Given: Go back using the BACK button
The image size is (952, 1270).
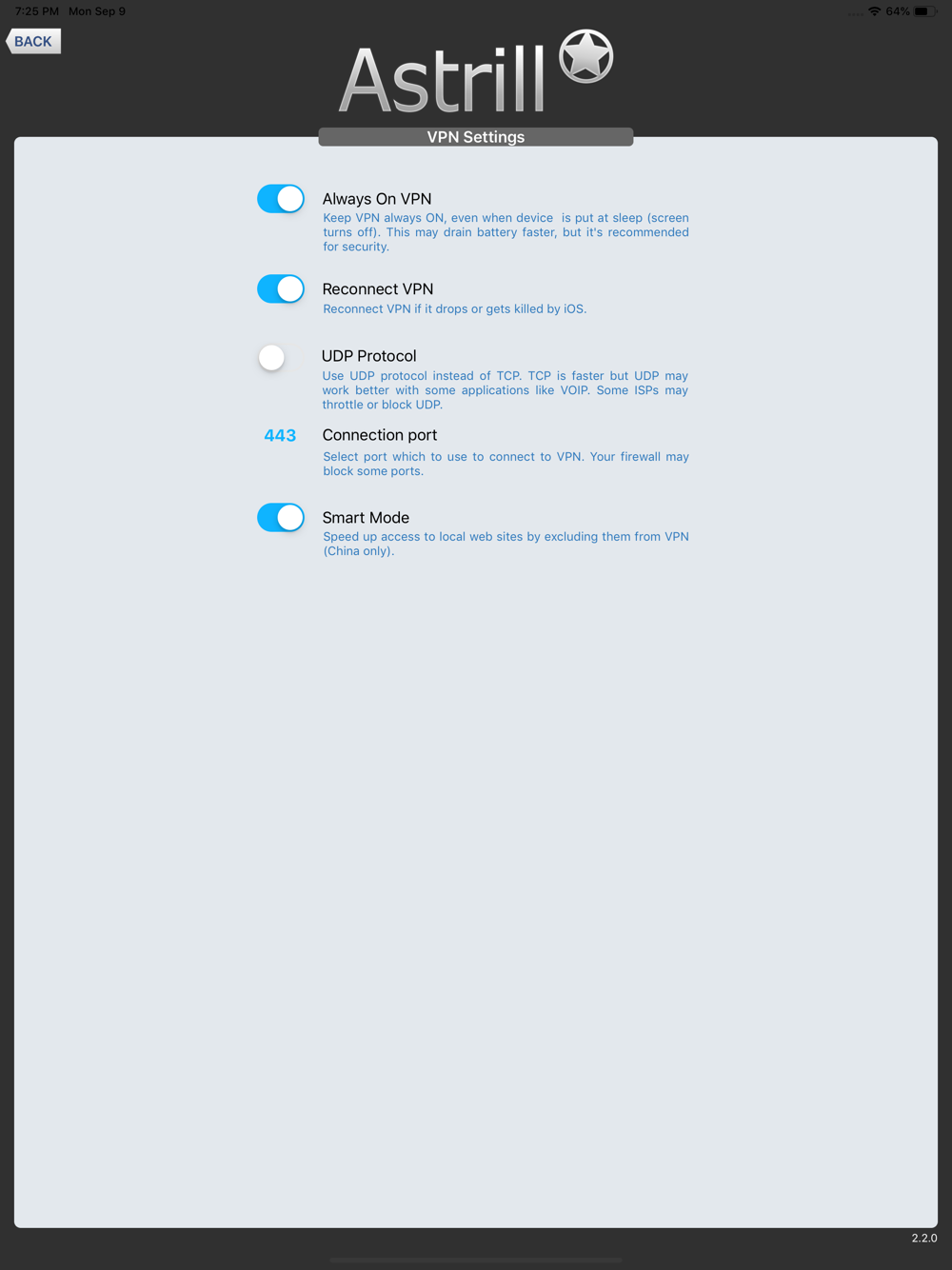Looking at the screenshot, I should tap(33, 41).
